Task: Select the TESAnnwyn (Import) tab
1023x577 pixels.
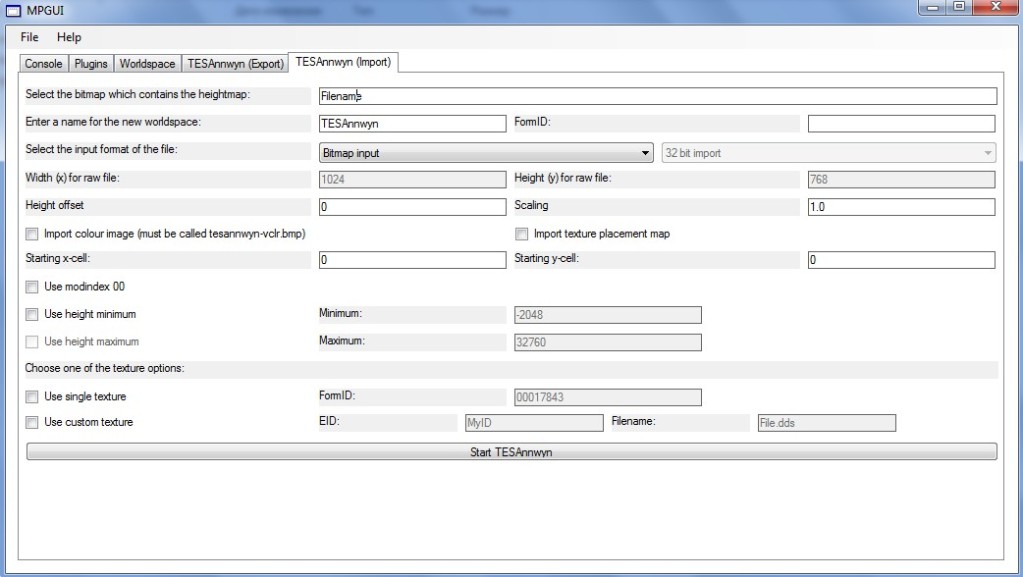Action: click(343, 62)
